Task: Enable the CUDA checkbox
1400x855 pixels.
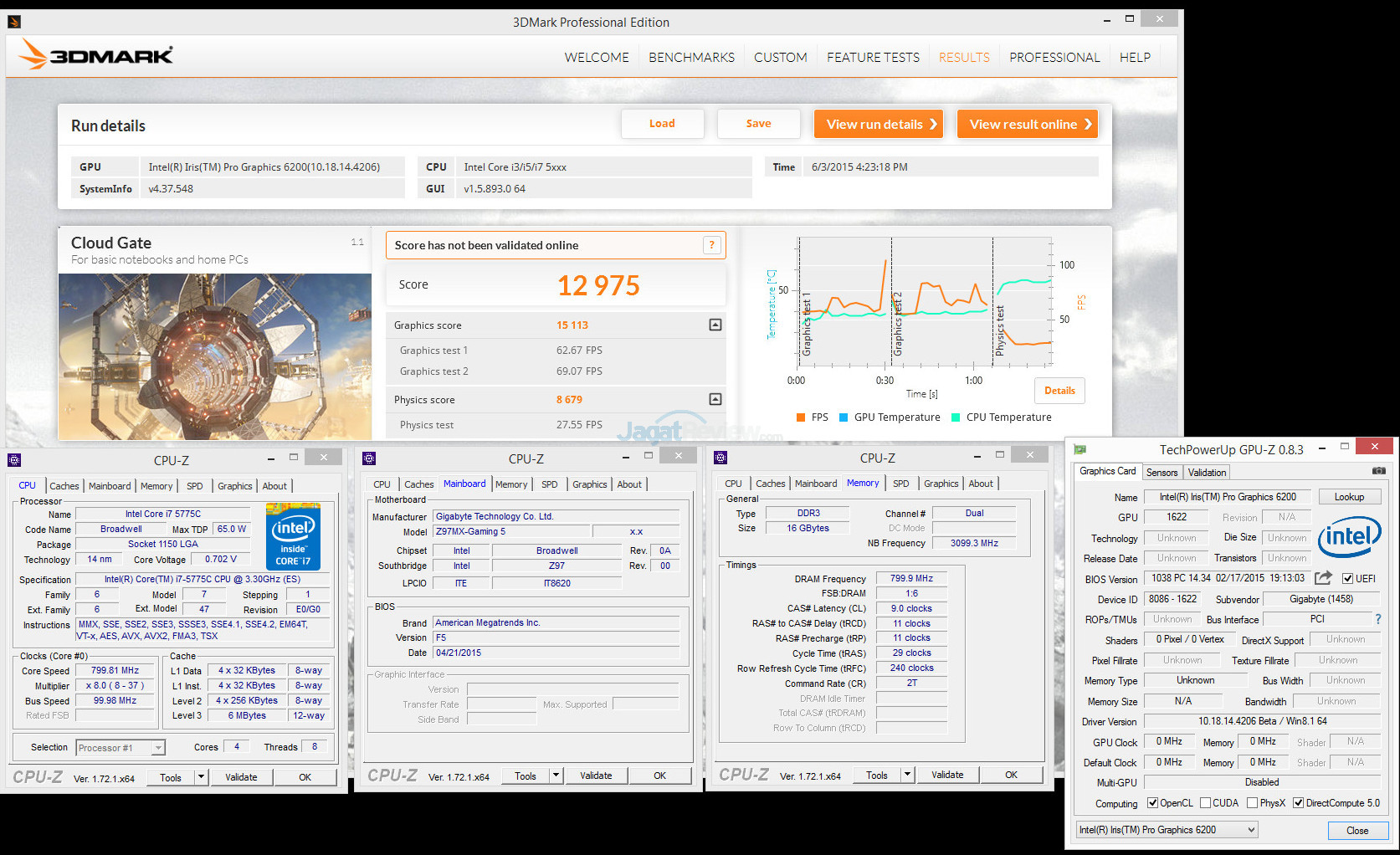Action: click(1205, 803)
